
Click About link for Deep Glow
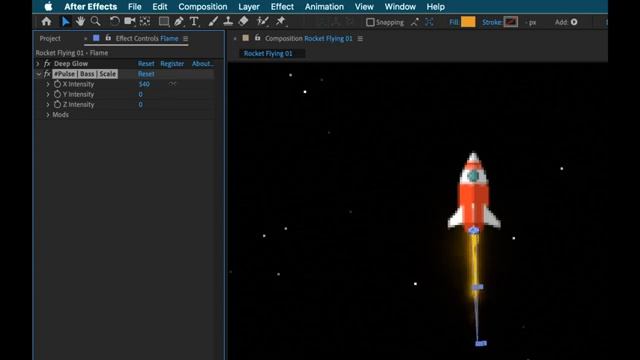pos(202,64)
